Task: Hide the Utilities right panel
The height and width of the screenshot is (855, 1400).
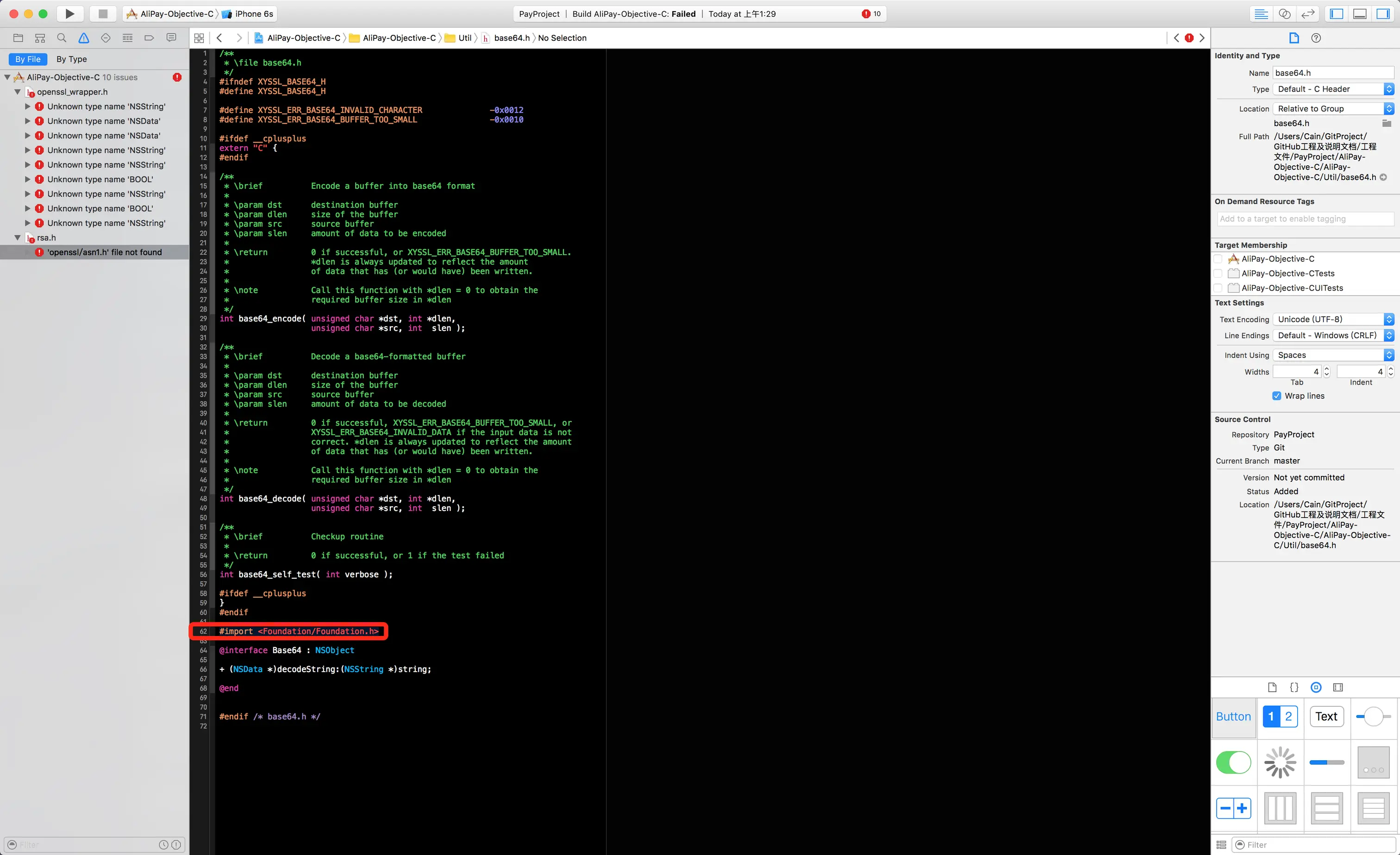Action: (x=1383, y=13)
